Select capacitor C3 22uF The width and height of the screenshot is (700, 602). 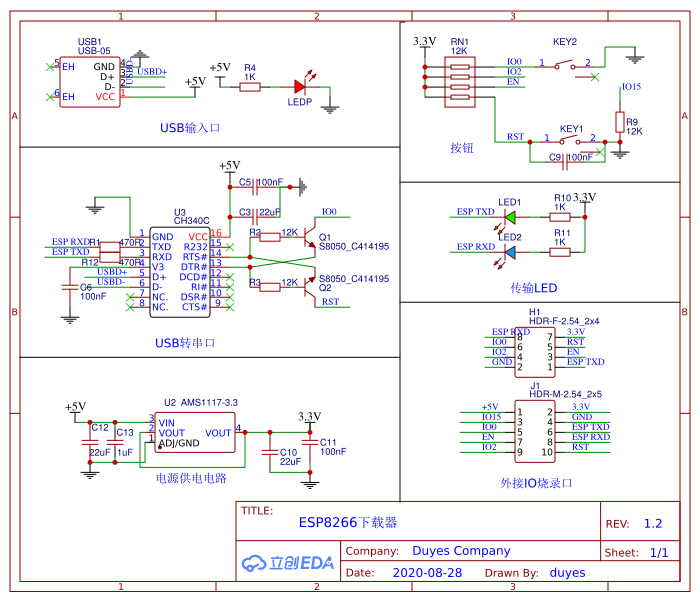pyautogui.click(x=256, y=217)
